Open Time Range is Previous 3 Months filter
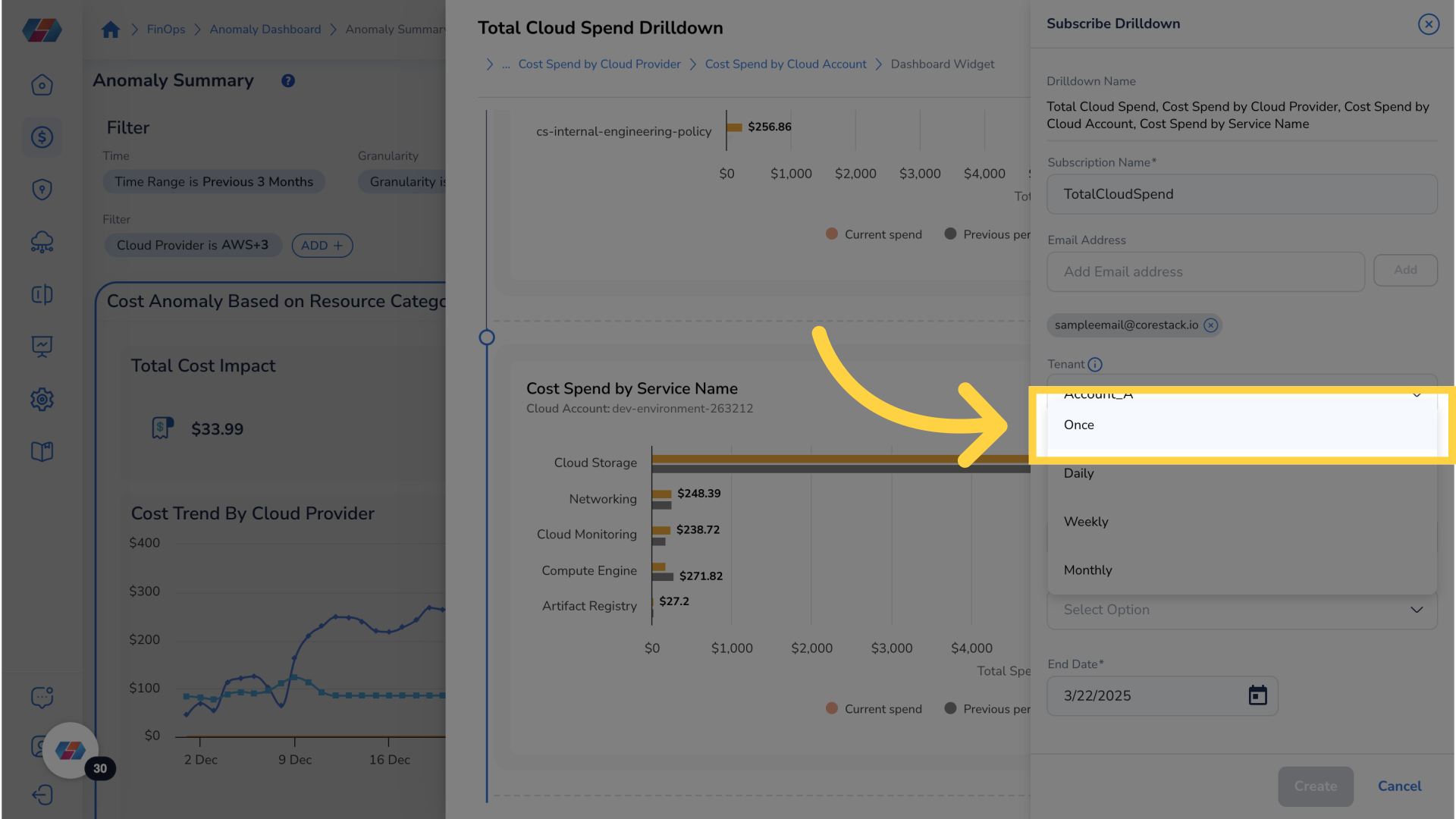Viewport: 1456px width, 819px height. (x=214, y=182)
